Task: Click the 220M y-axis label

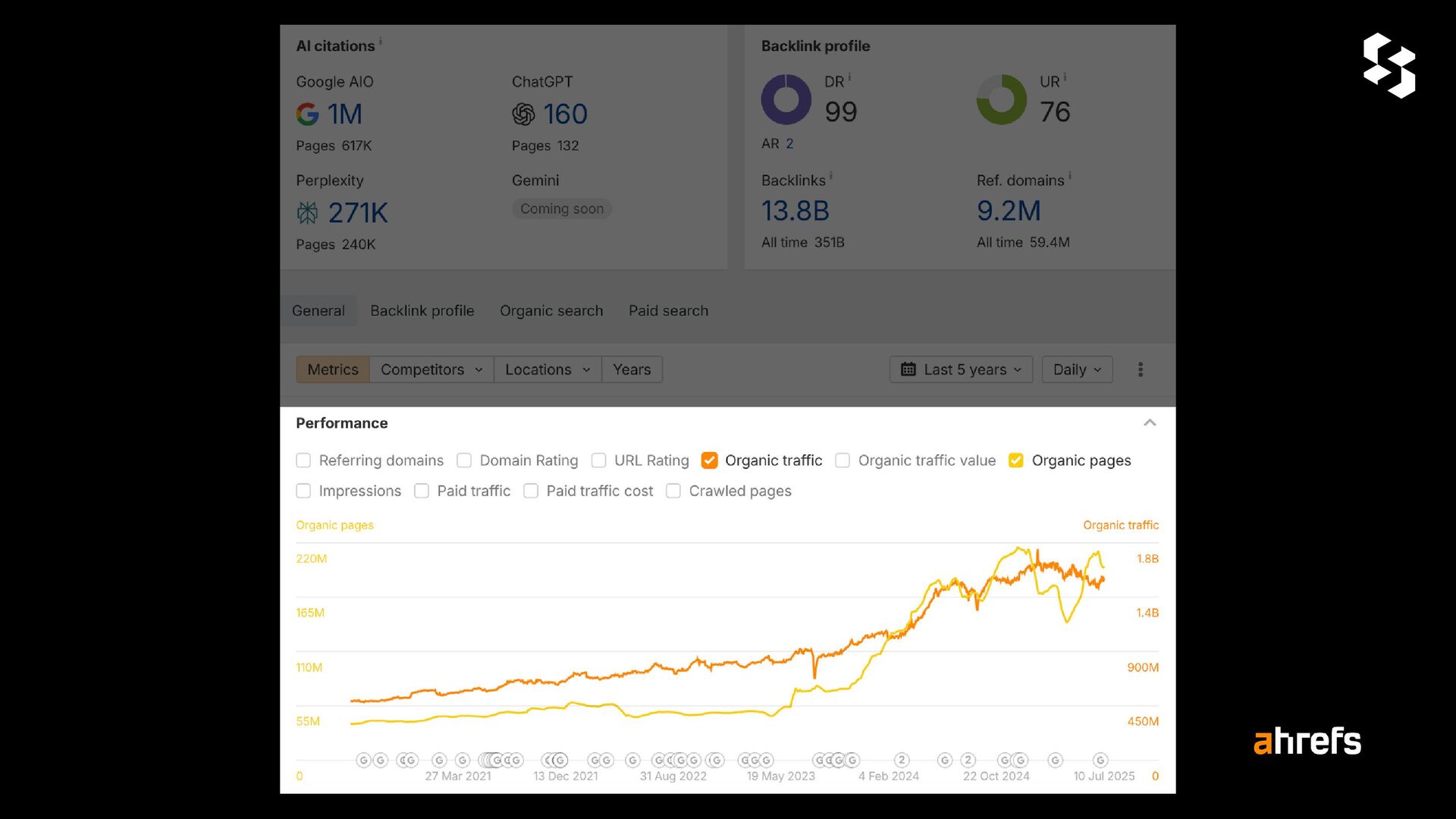Action: coord(312,559)
